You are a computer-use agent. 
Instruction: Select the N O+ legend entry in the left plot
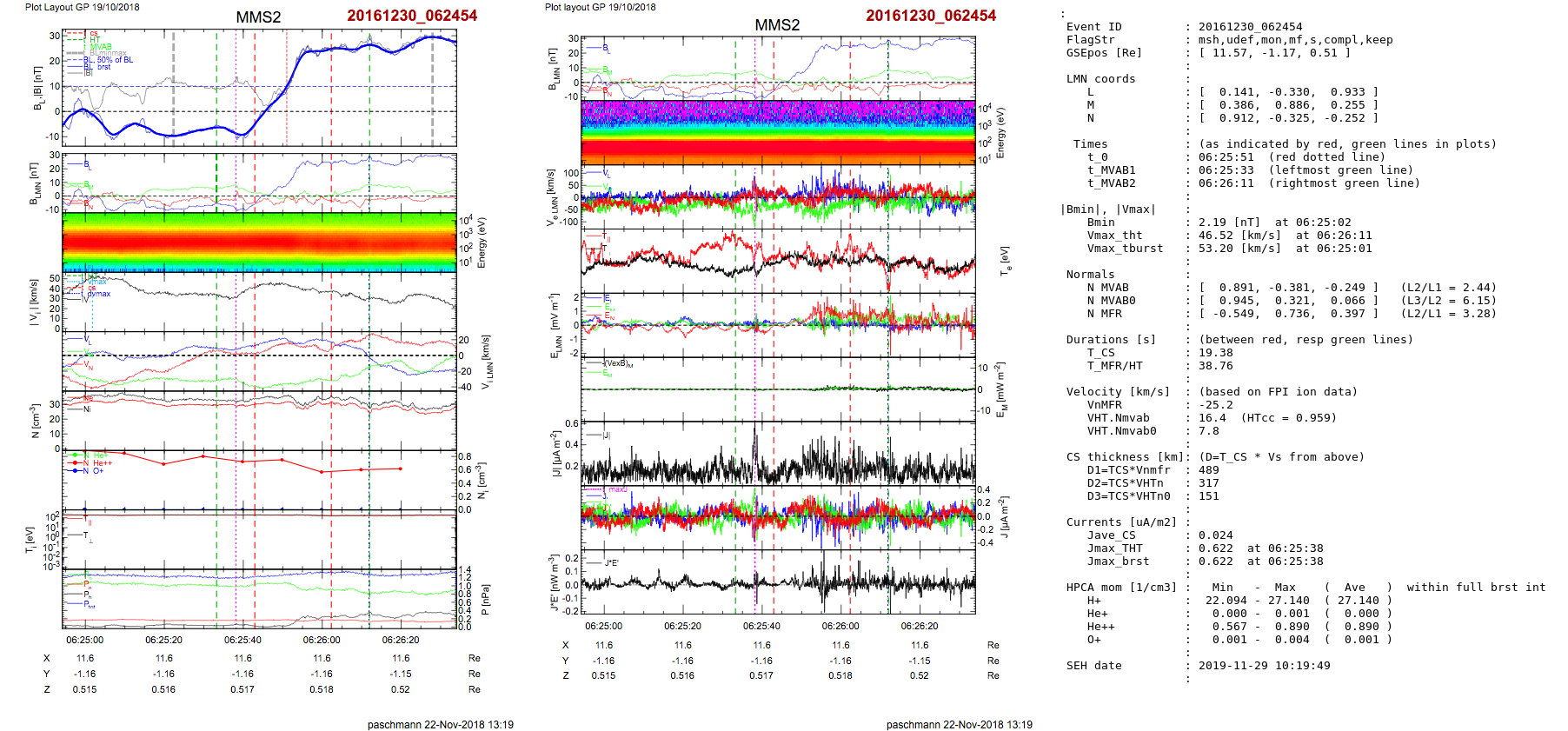point(92,471)
